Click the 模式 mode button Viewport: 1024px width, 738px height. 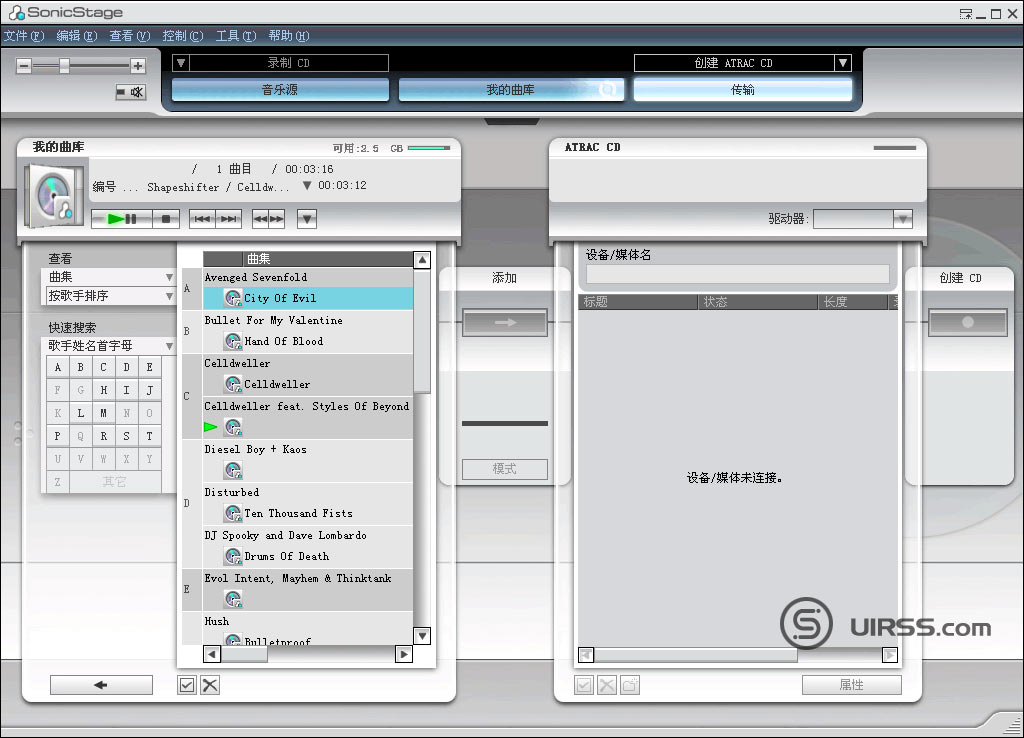click(505, 469)
